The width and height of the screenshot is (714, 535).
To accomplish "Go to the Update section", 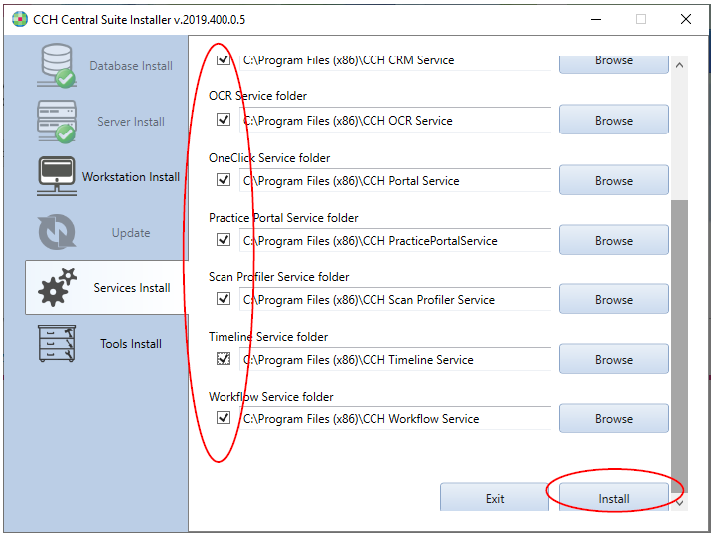I will [106, 232].
